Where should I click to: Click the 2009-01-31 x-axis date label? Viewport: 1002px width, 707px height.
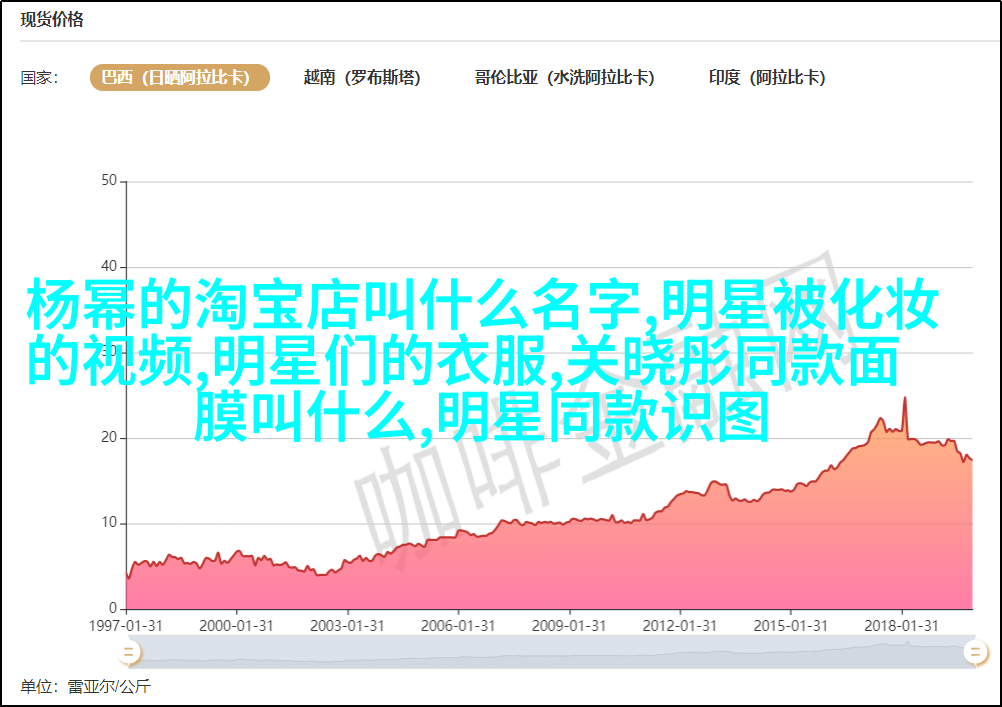point(570,626)
